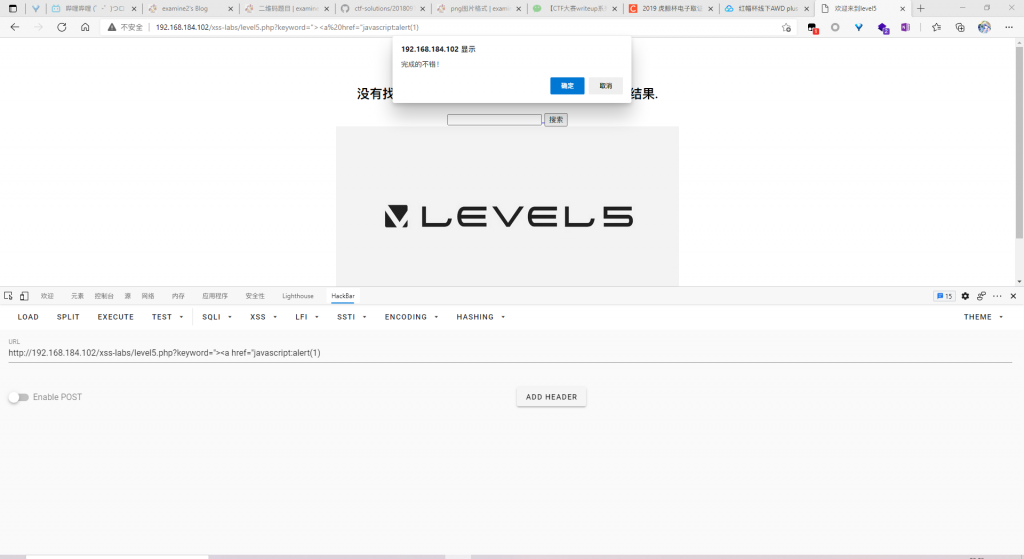Image resolution: width=1024 pixels, height=559 pixels.
Task: Open the THEME dropdown
Action: 984,317
